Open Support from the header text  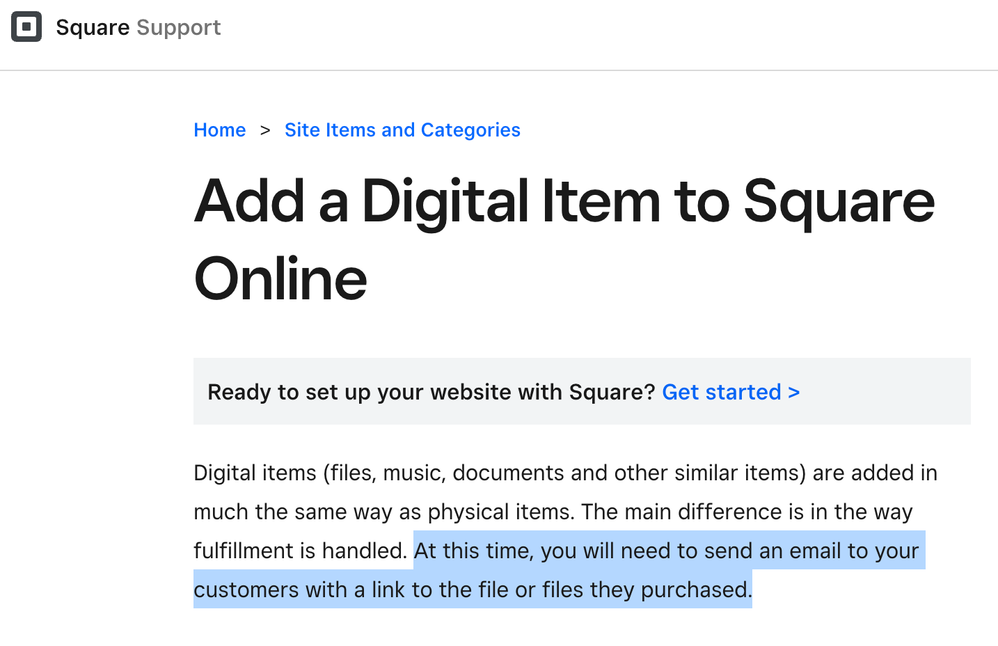coord(179,28)
